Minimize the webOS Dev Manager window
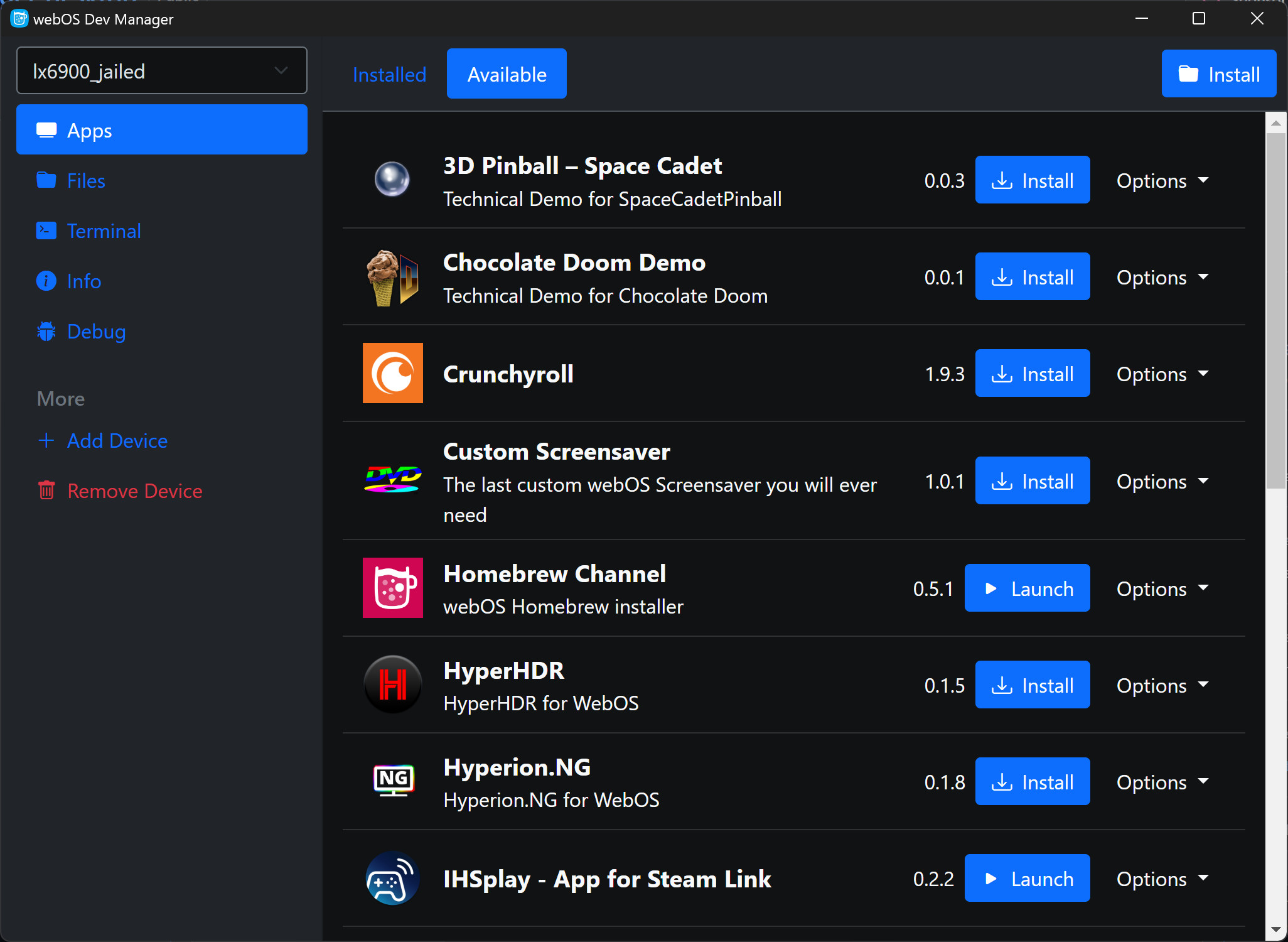 [1142, 19]
